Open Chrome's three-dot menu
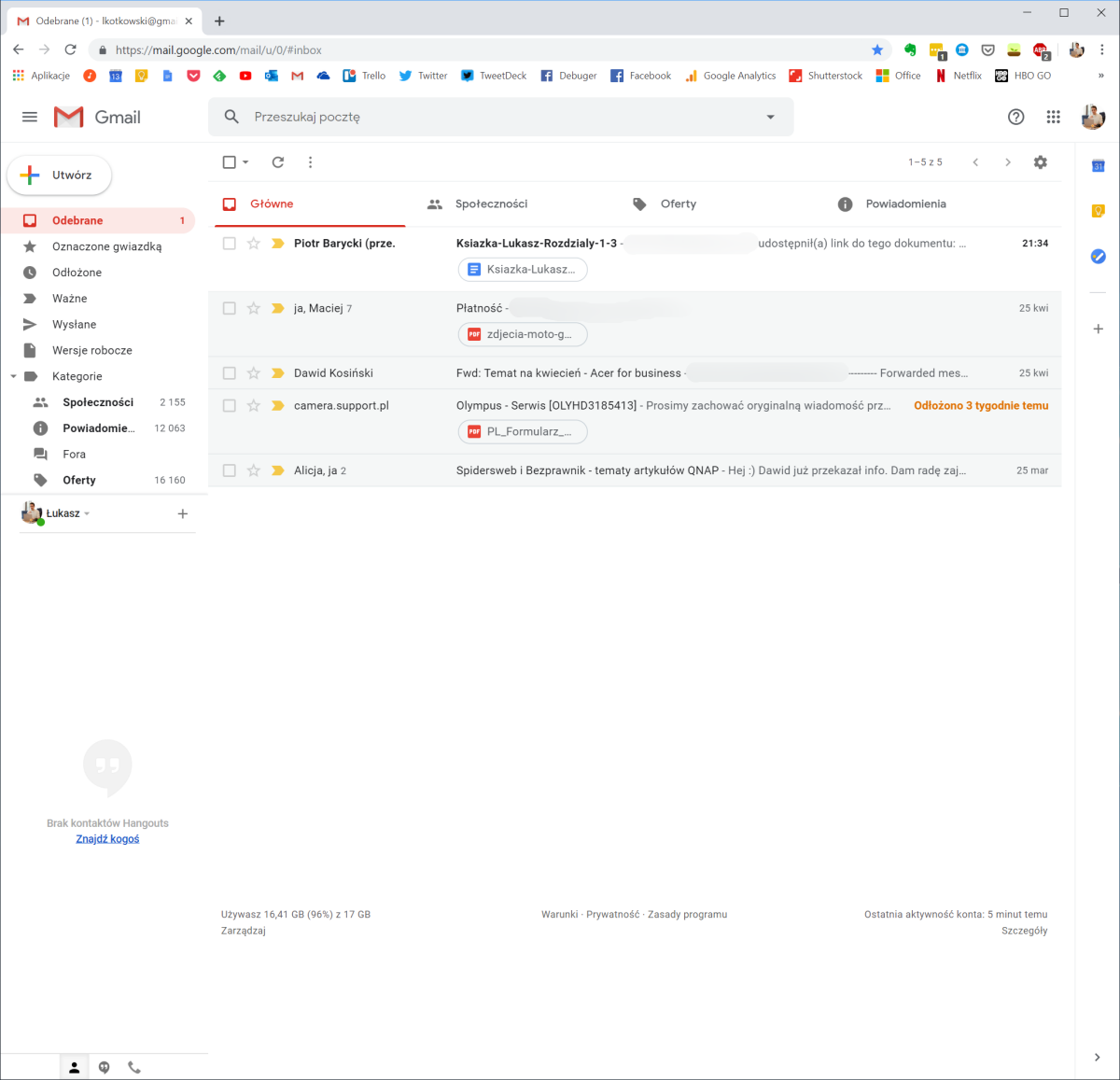 point(1102,49)
